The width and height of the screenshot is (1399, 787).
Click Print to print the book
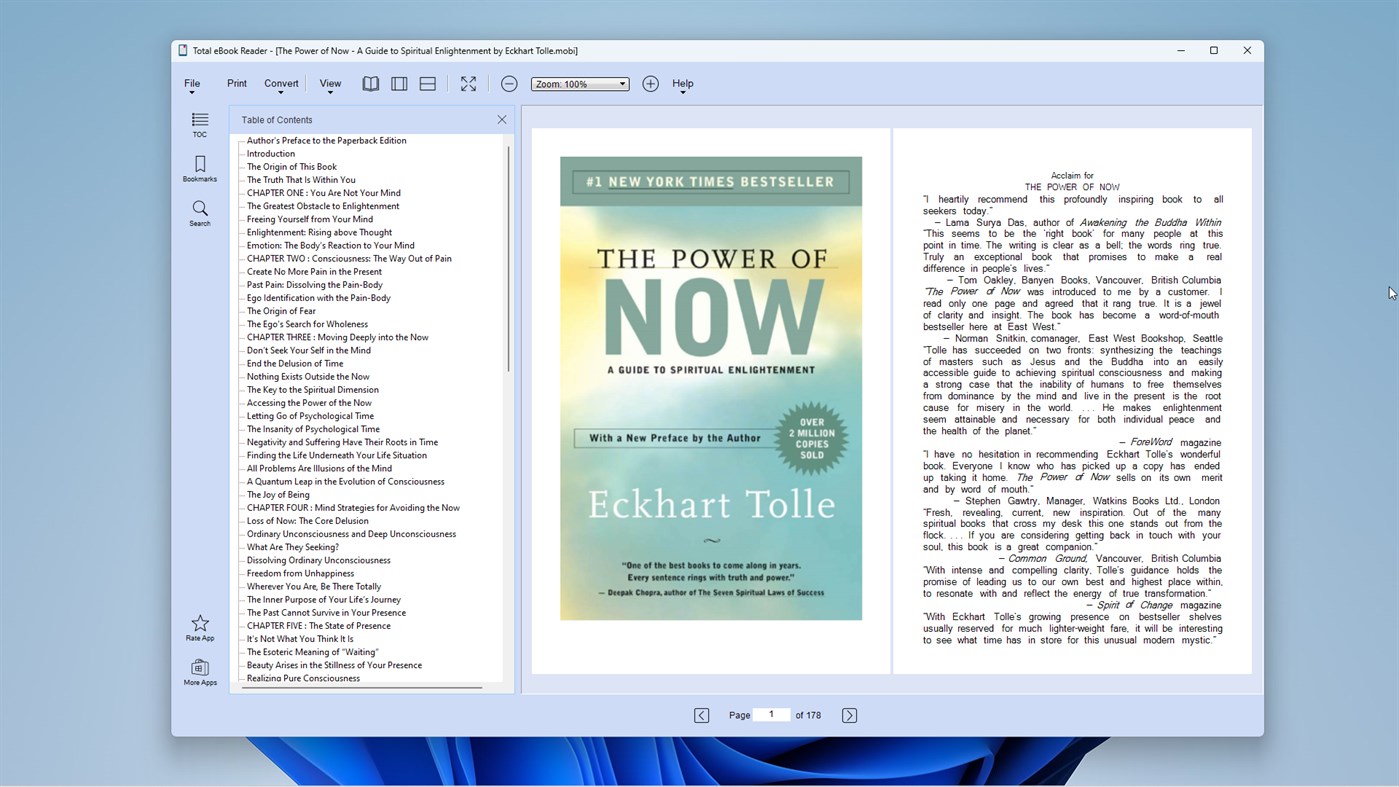coord(236,83)
